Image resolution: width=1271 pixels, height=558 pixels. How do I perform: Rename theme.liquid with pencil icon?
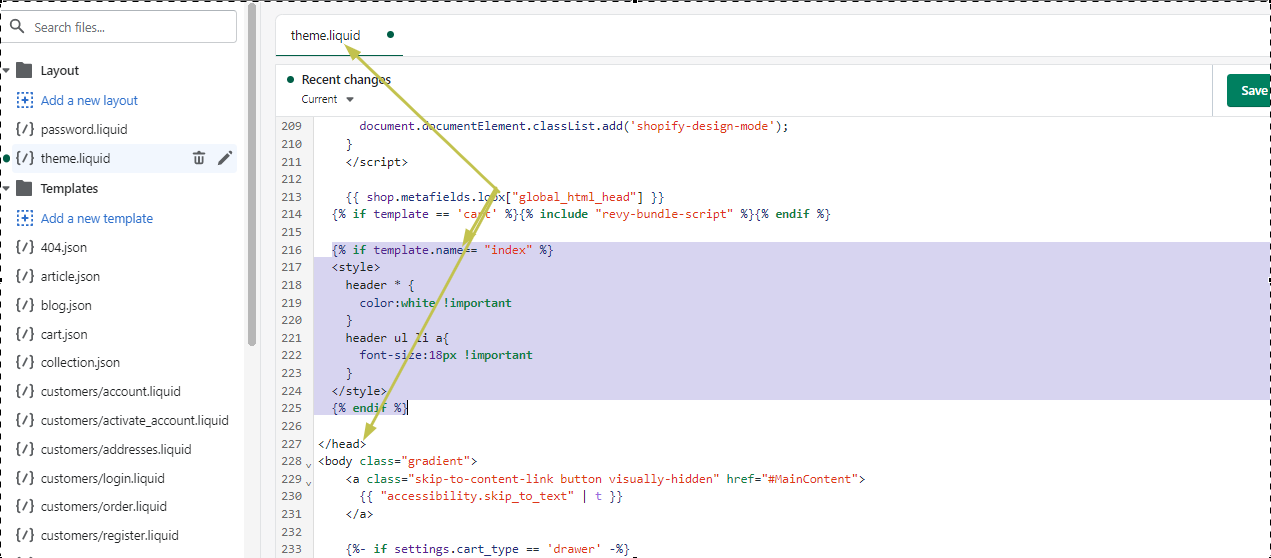tap(225, 158)
